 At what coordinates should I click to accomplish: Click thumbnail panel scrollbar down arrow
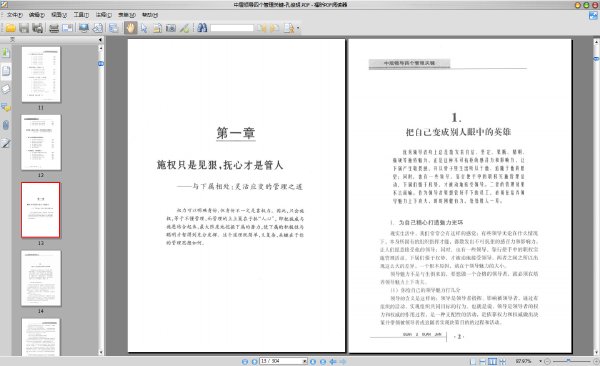[101, 353]
